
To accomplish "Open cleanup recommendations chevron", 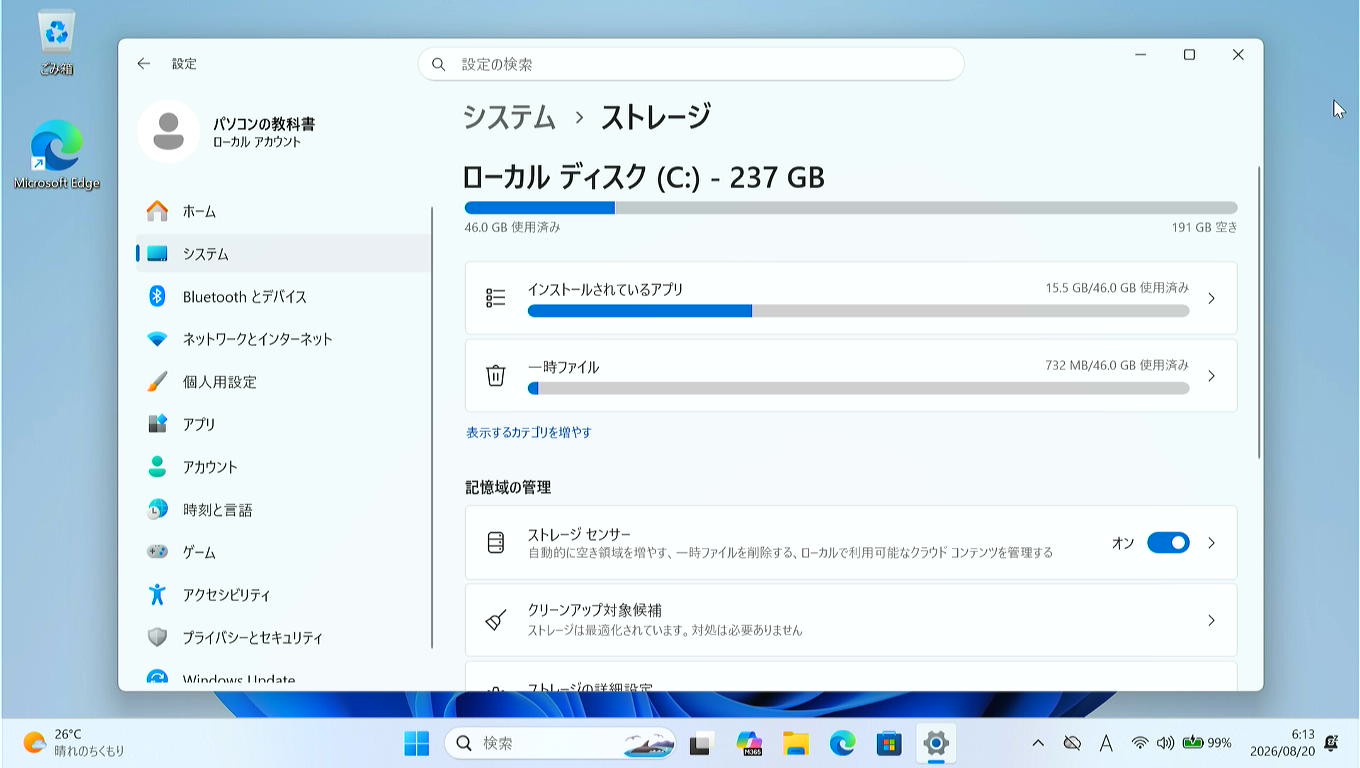I will pyautogui.click(x=1211, y=620).
